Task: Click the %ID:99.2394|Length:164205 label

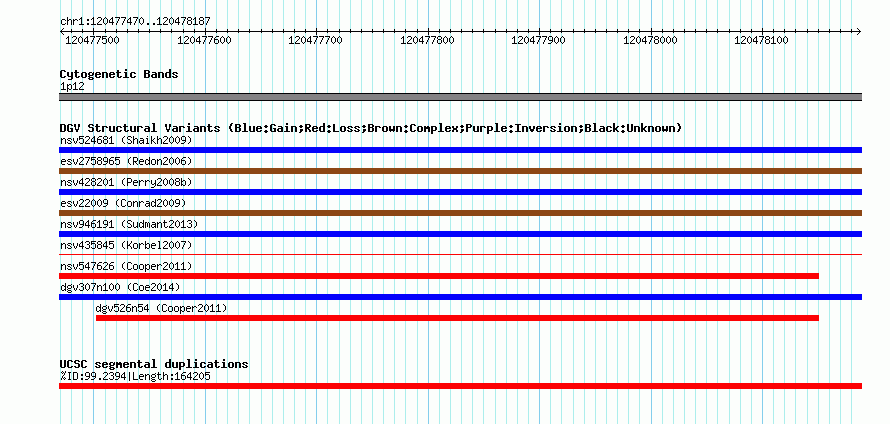Action: 135,376
